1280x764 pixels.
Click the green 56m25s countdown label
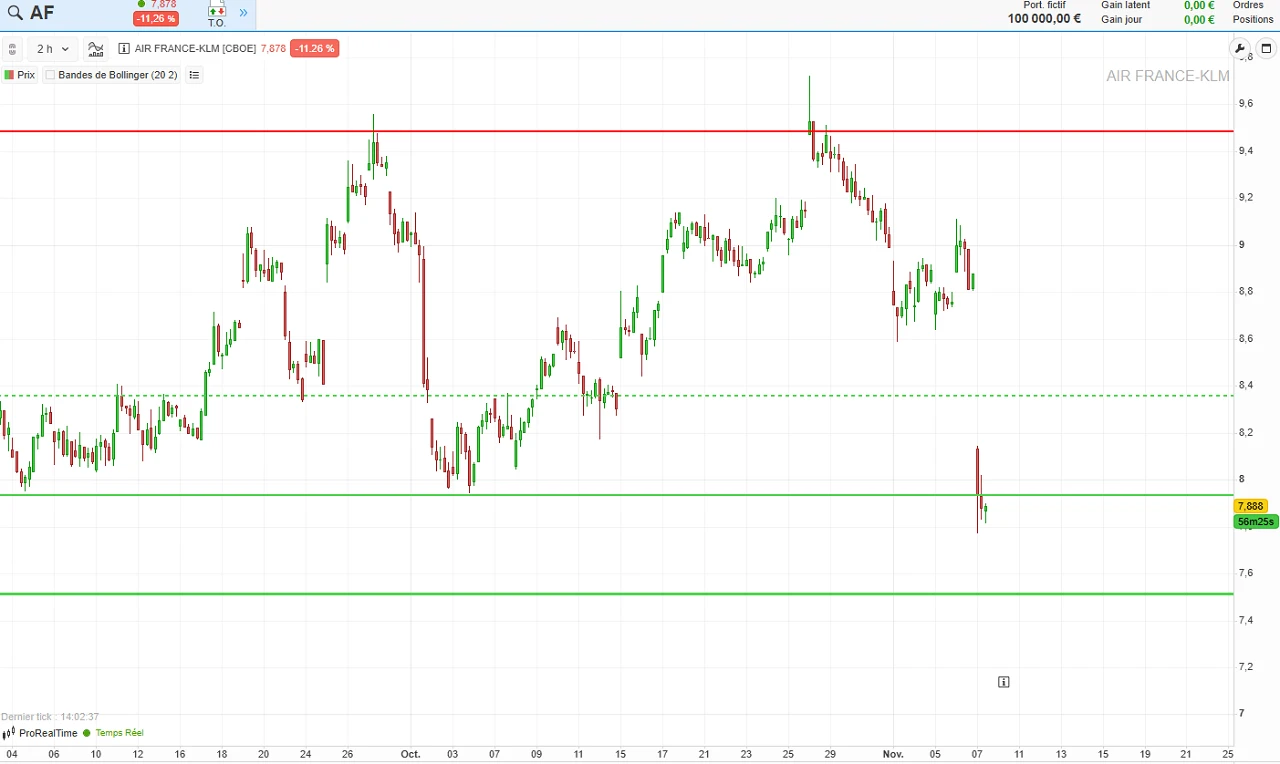coord(1255,521)
